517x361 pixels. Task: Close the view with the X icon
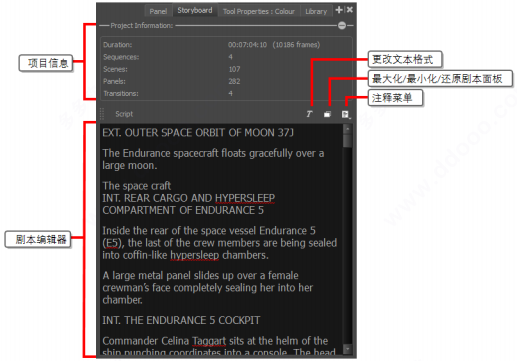point(350,10)
